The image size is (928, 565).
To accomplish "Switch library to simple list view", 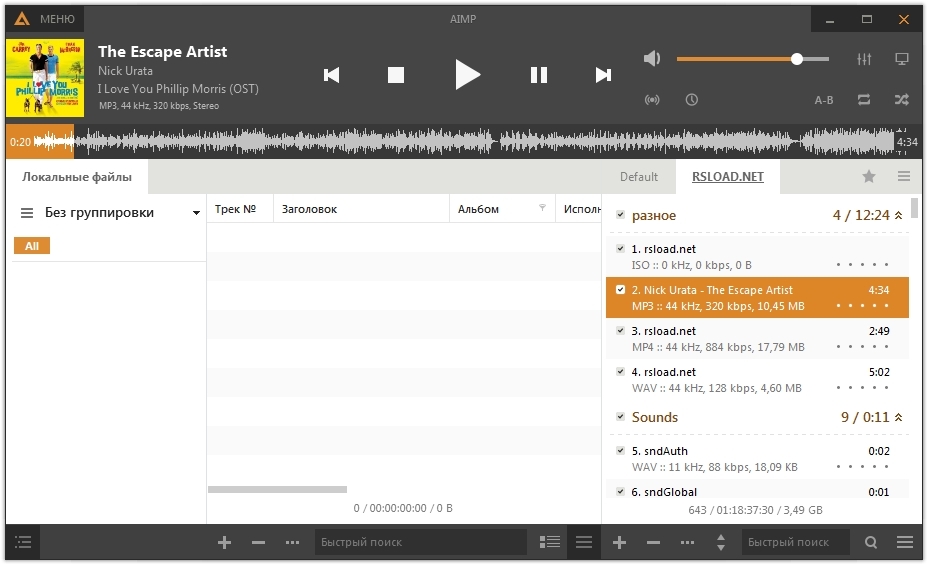I will [x=584, y=542].
